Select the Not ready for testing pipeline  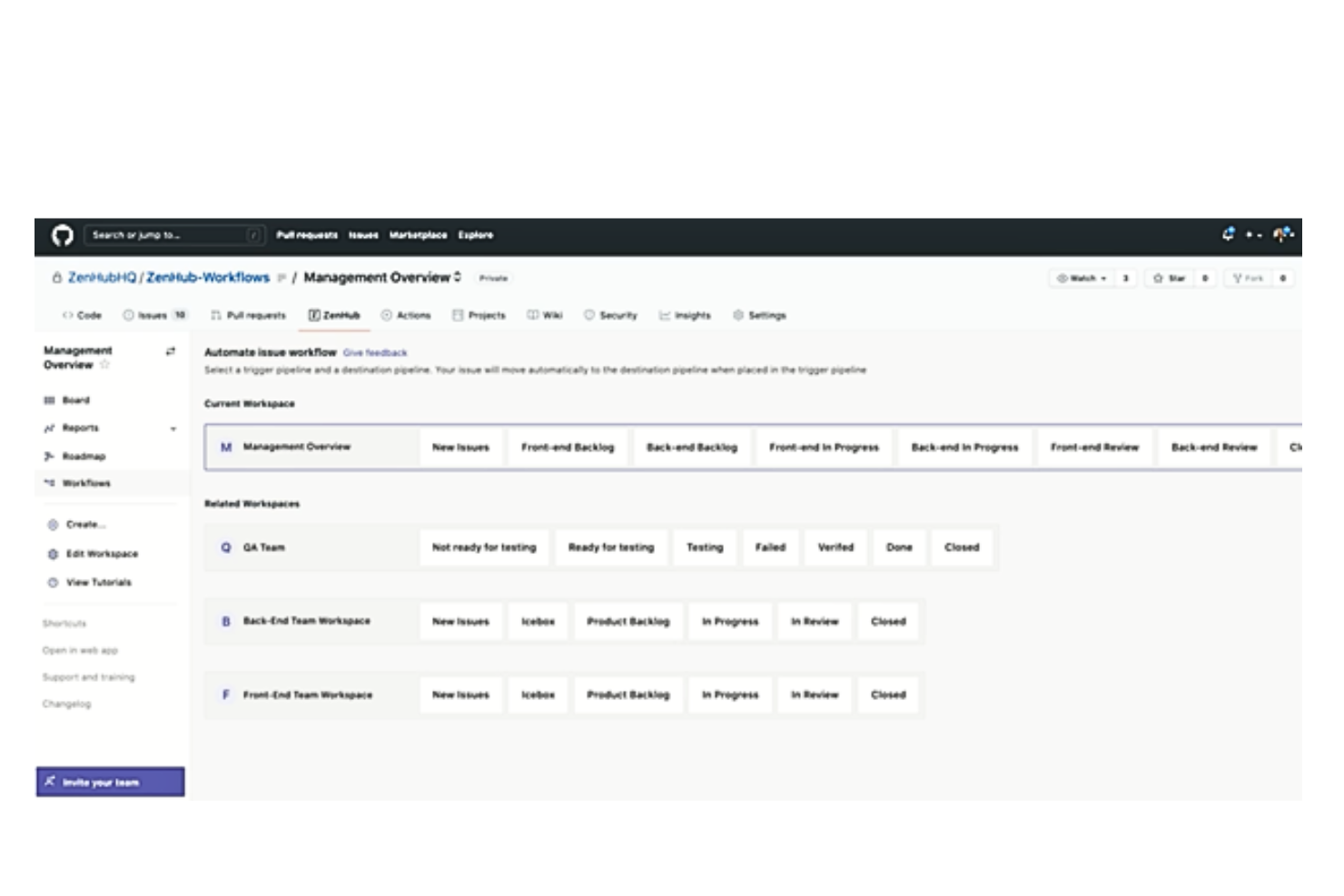[x=484, y=547]
